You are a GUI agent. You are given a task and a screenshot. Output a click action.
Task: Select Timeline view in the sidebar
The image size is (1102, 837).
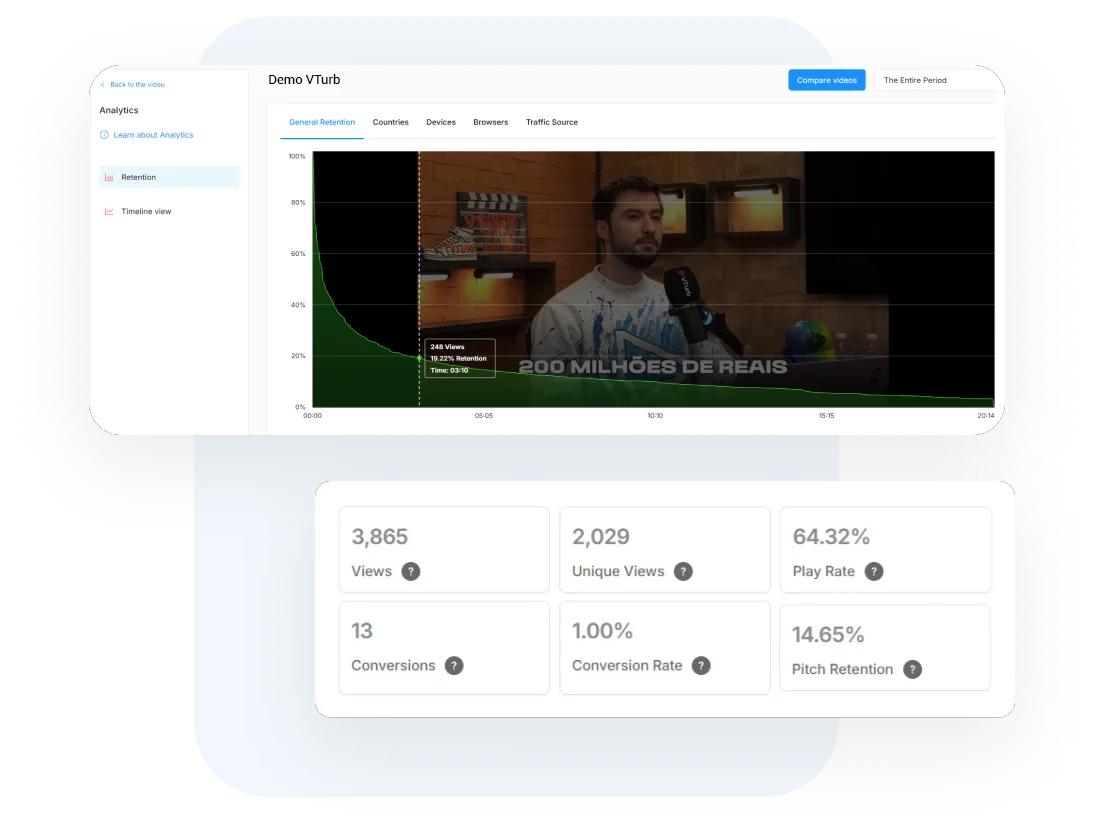click(x=146, y=212)
